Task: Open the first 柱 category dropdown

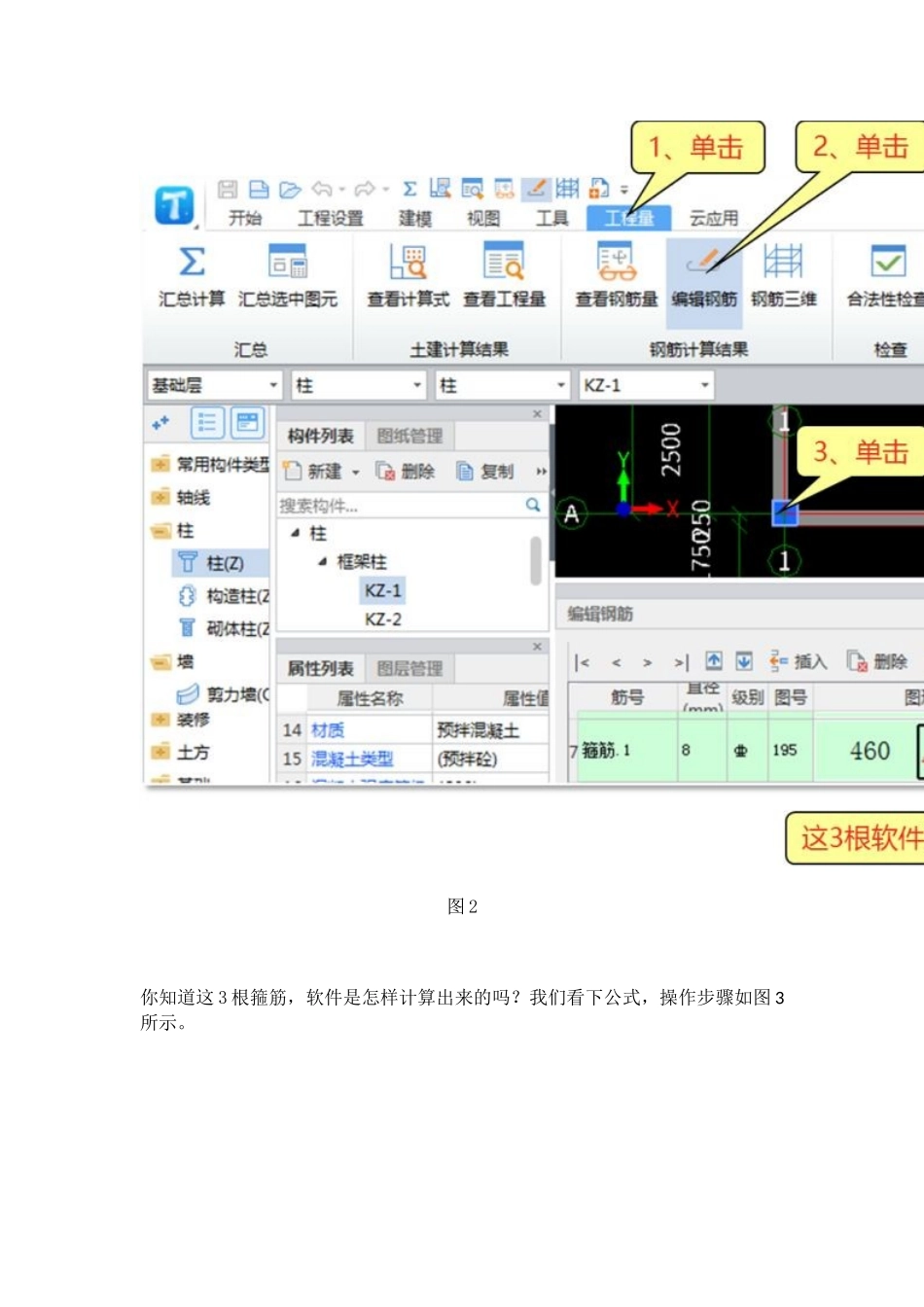Action: pyautogui.click(x=360, y=385)
